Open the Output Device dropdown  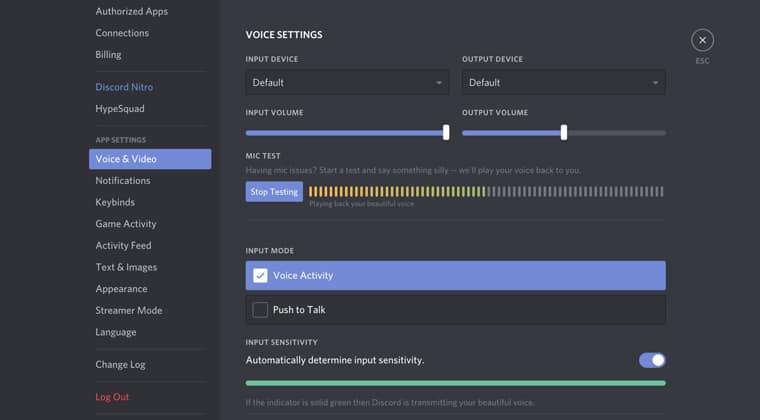click(x=563, y=83)
